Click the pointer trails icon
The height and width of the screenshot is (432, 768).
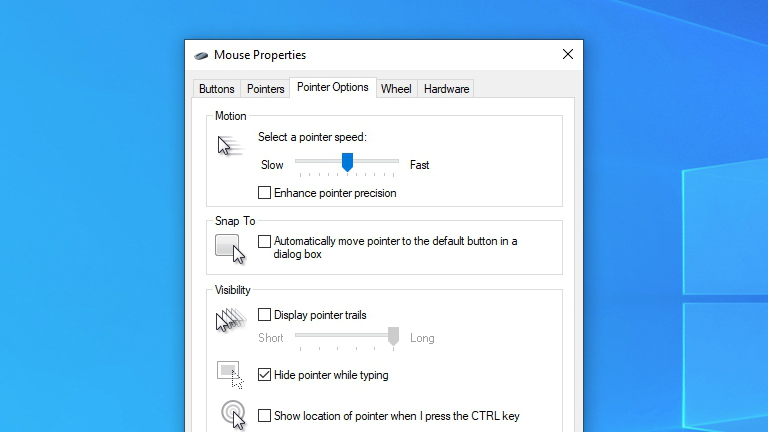click(230, 320)
